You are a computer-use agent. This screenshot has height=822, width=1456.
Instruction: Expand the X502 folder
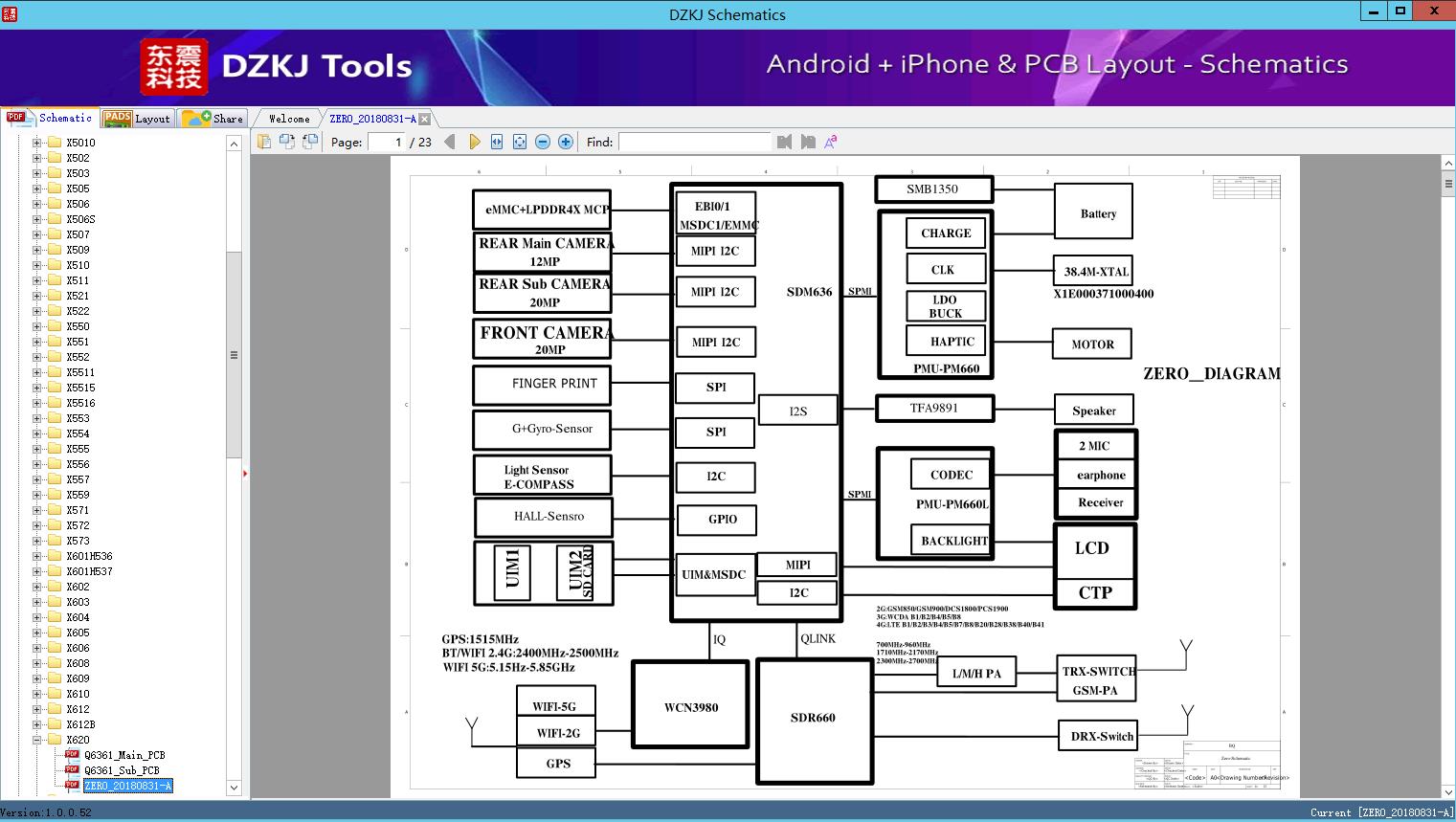click(36, 158)
